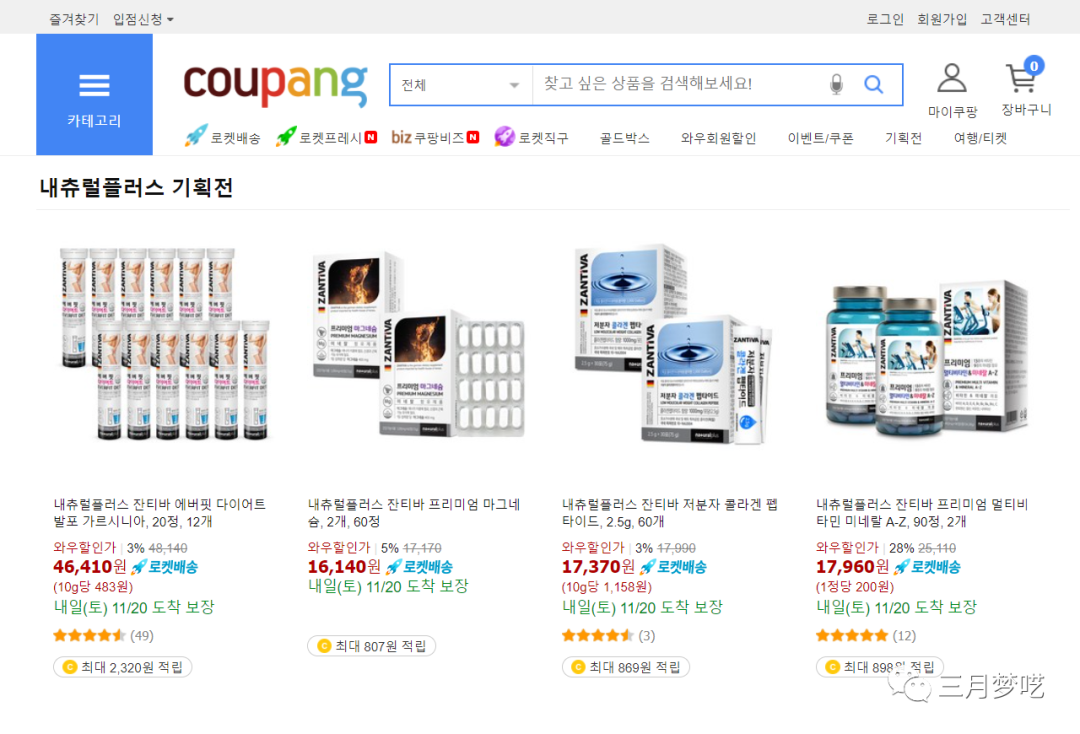Click the Coupang logo
The width and height of the screenshot is (1080, 734).
[275, 85]
